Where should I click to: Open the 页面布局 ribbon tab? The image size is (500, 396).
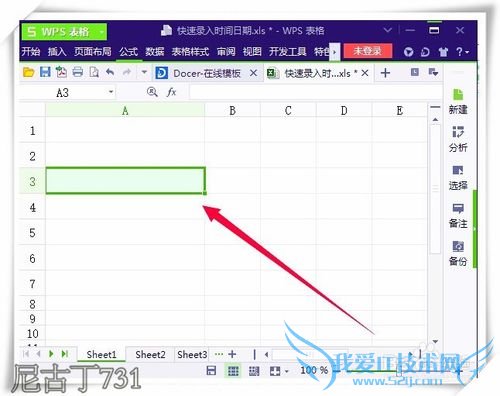coord(93,51)
